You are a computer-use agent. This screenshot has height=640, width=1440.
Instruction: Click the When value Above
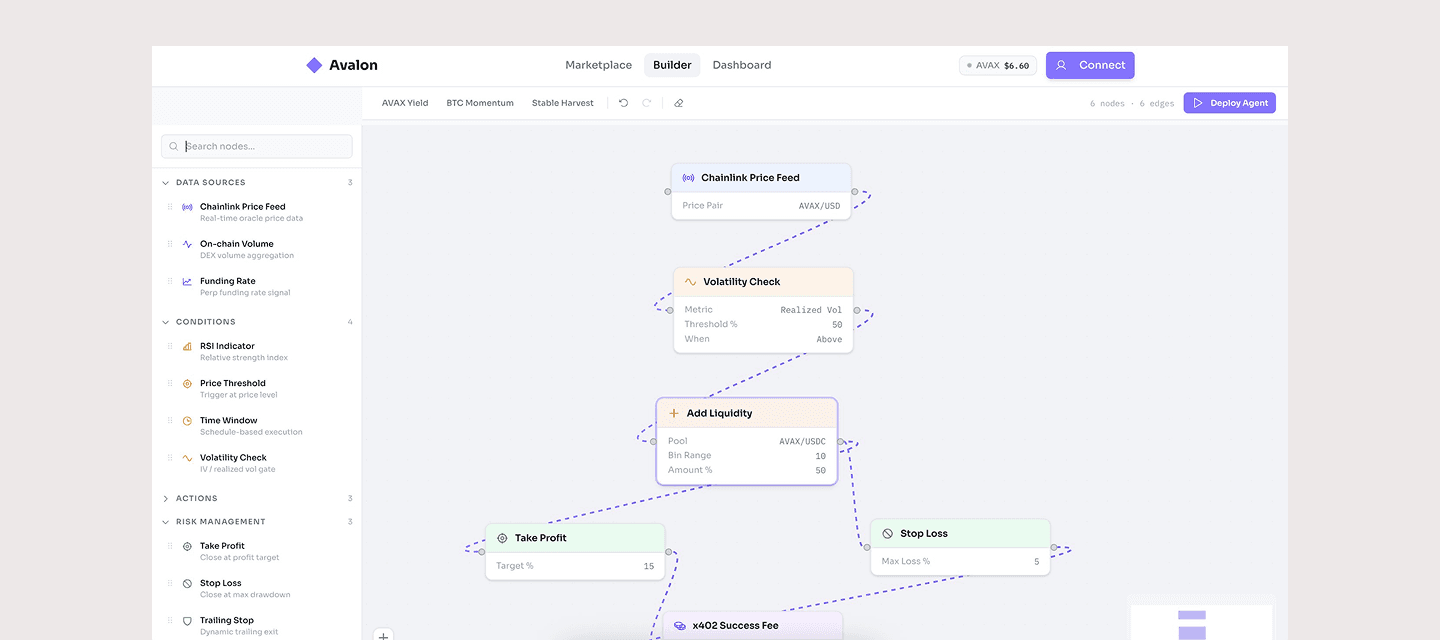click(829, 340)
